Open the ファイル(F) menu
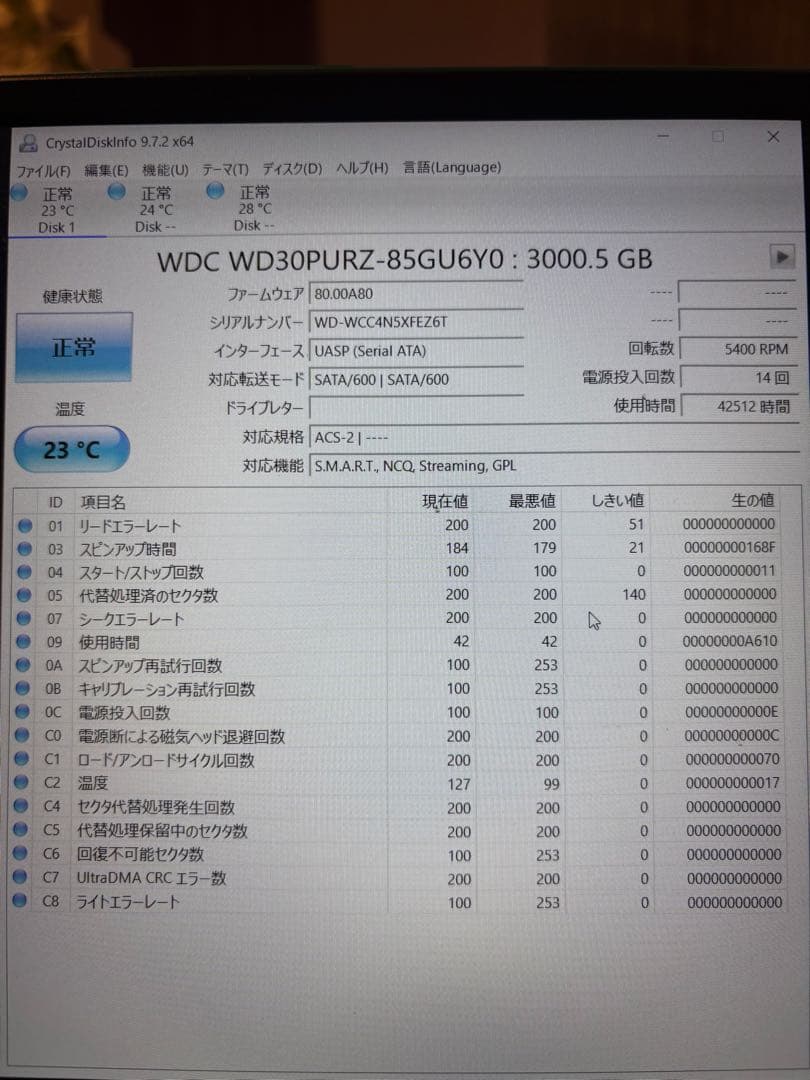The image size is (810, 1080). click(x=43, y=170)
